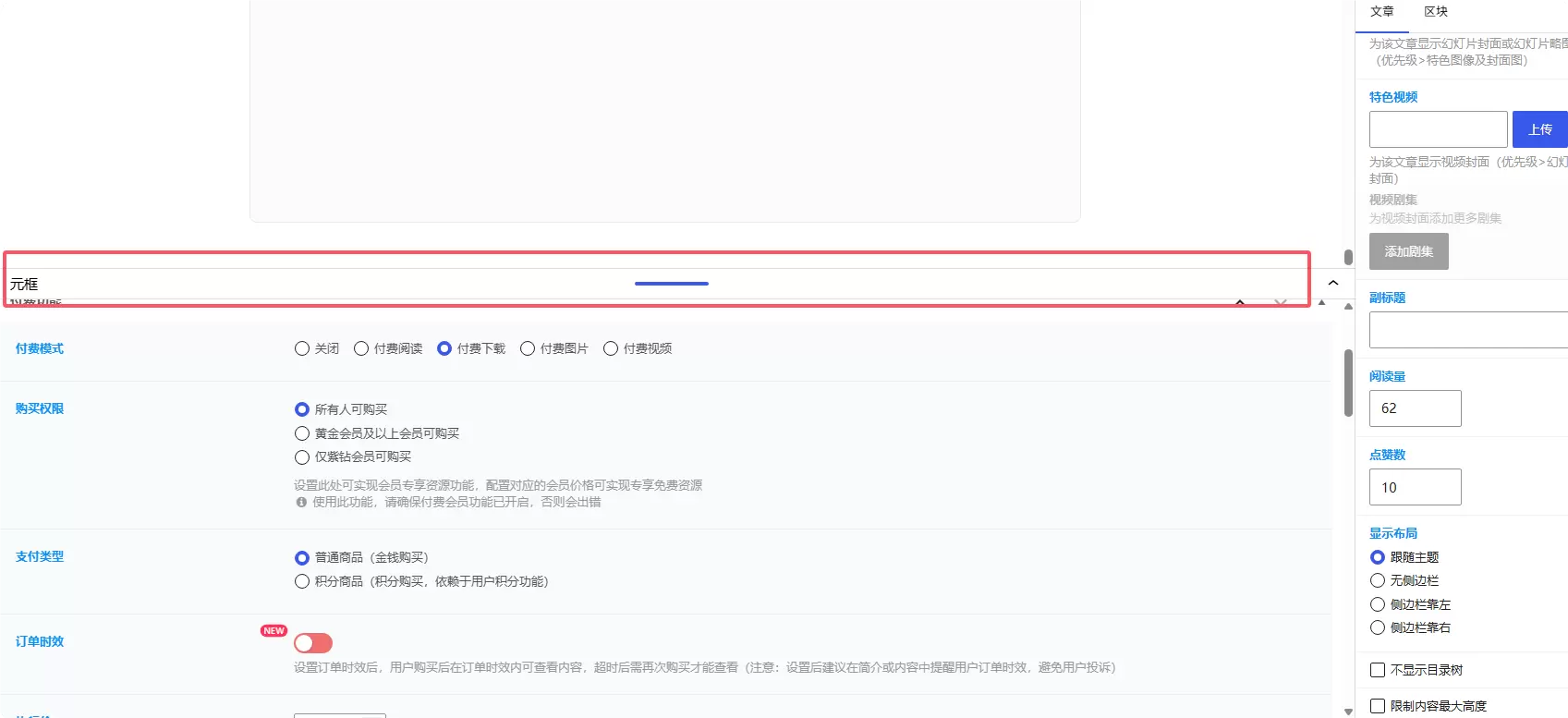1568x718 pixels.
Task: Click the 元框 panel title
Action: (24, 284)
